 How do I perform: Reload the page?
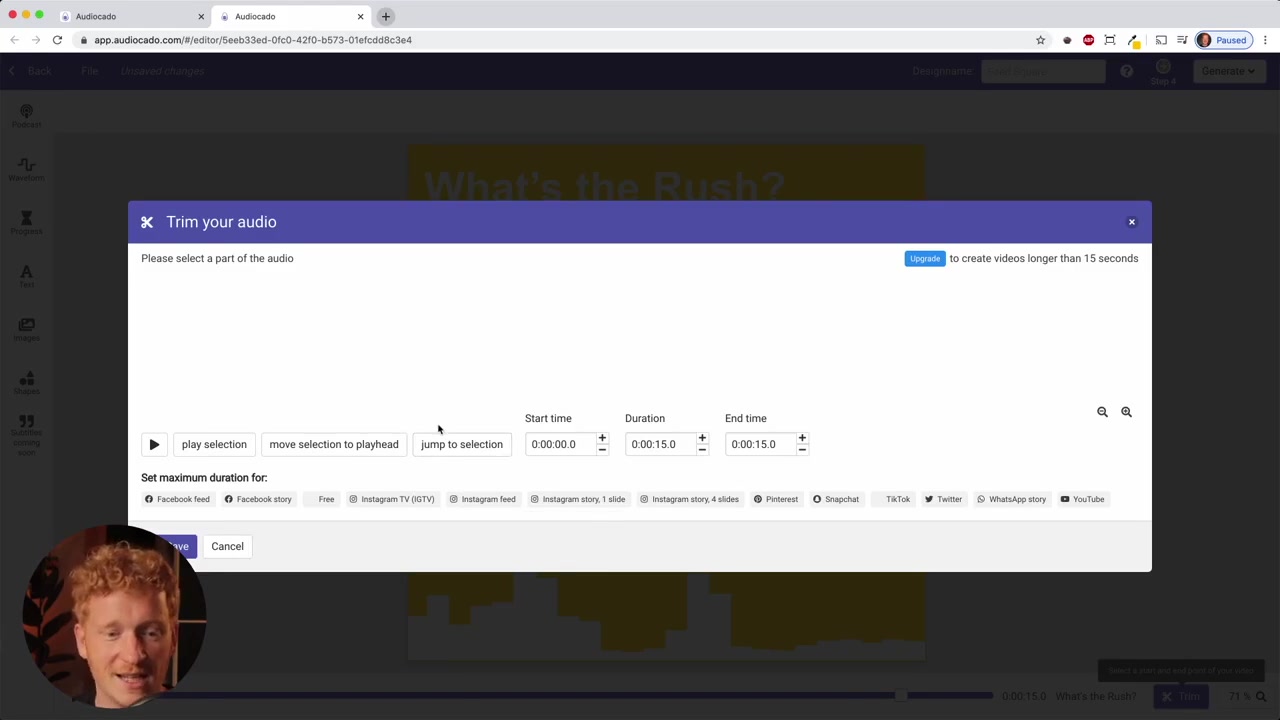coord(57,40)
